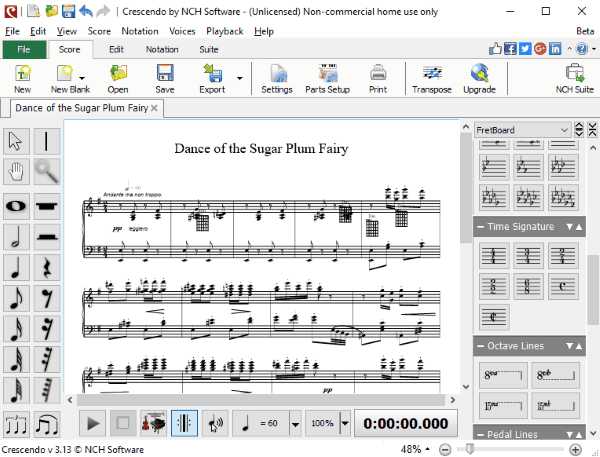Image resolution: width=600 pixels, height=457 pixels.
Task: Choose the quarter rest tool
Action: pyautogui.click(x=47, y=268)
